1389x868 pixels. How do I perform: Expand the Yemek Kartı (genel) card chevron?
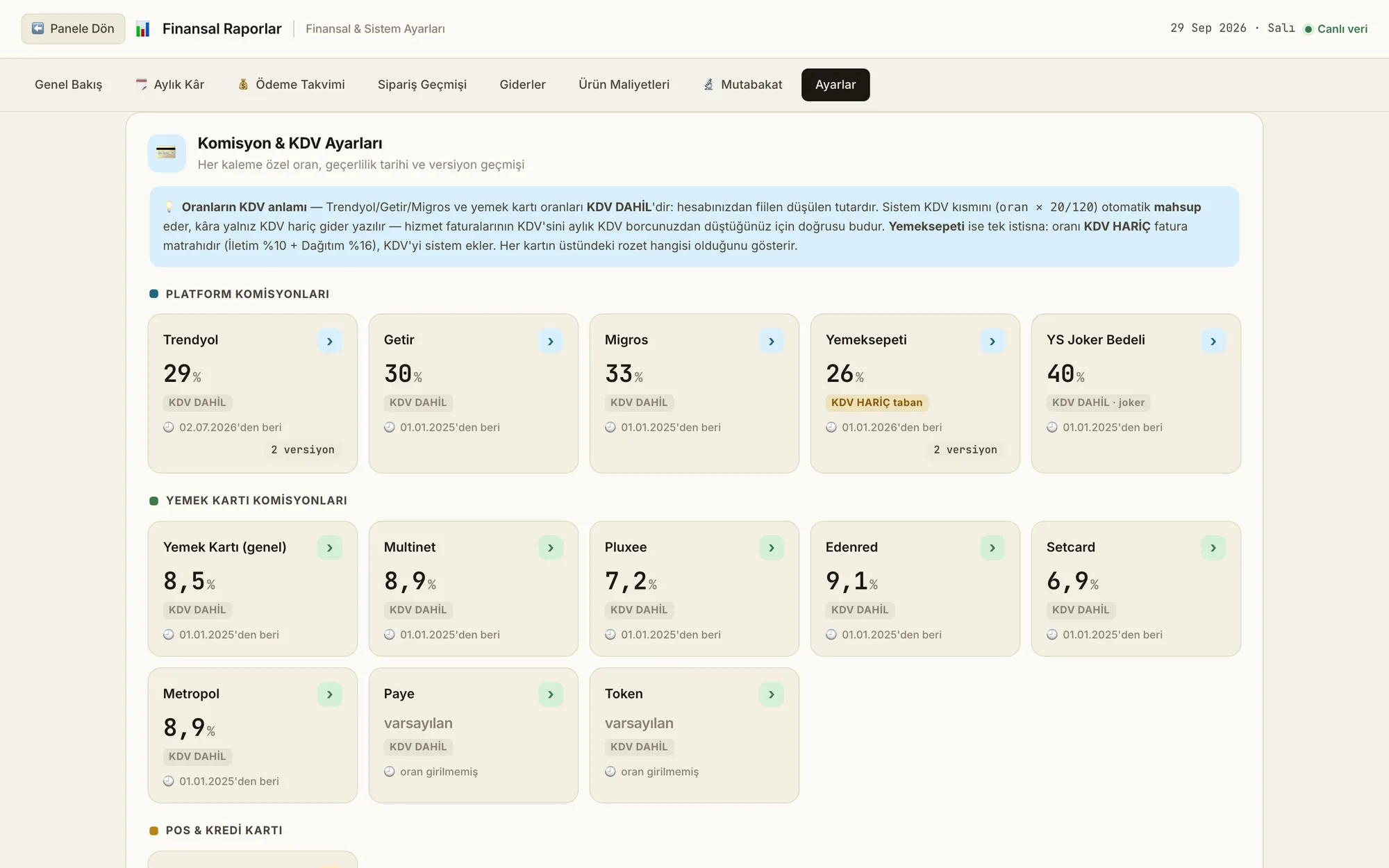(x=330, y=548)
